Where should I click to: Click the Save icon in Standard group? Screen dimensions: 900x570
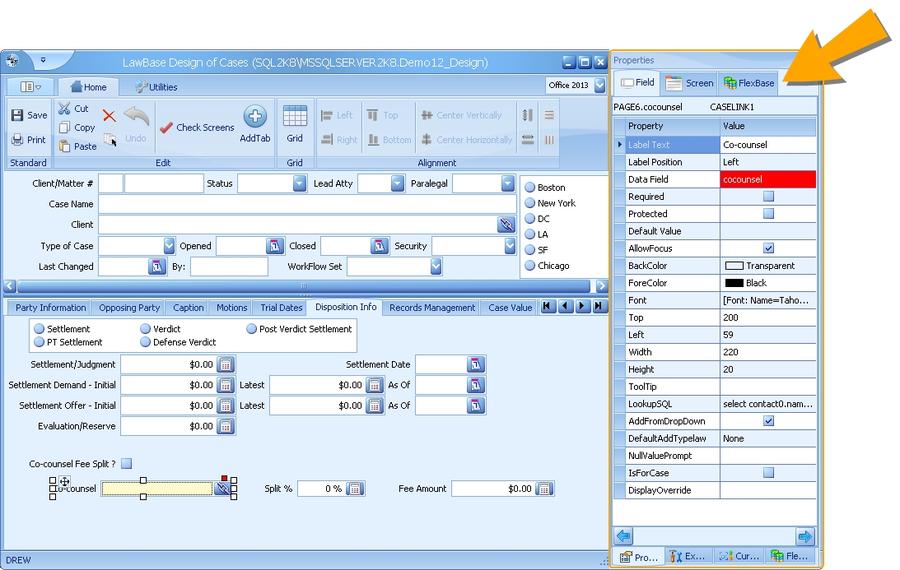tap(17, 115)
